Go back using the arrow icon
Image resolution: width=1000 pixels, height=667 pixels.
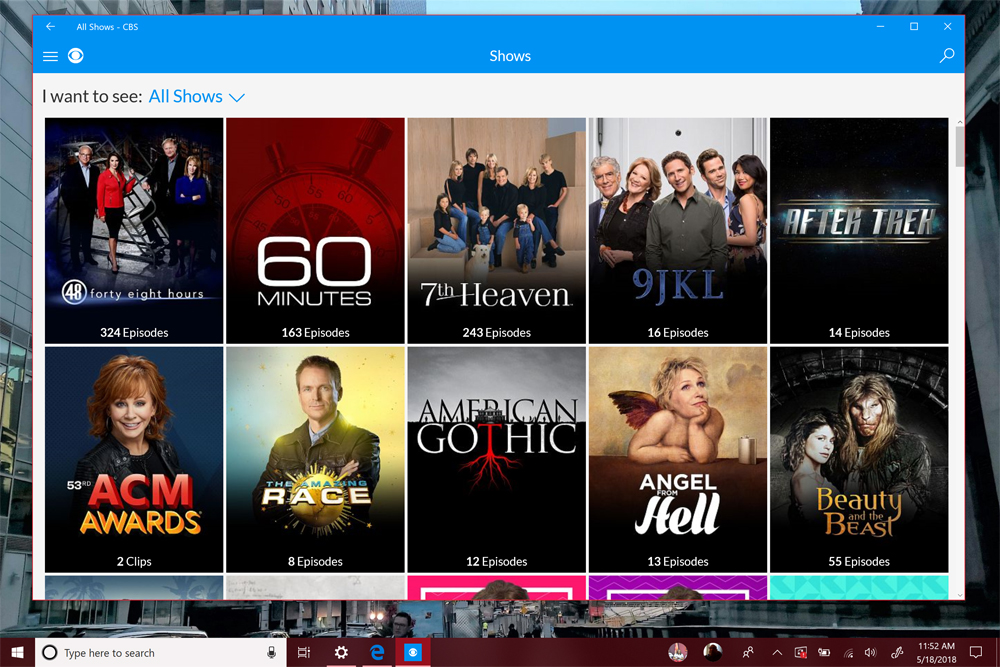click(x=50, y=27)
